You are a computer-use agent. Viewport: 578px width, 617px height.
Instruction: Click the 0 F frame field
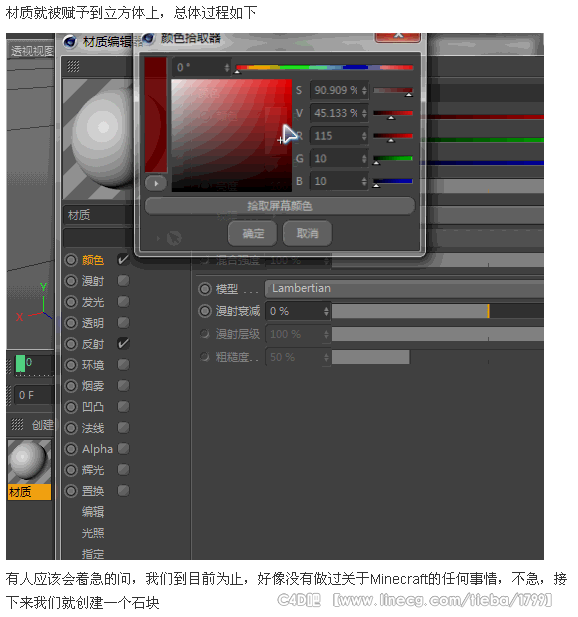(33, 395)
